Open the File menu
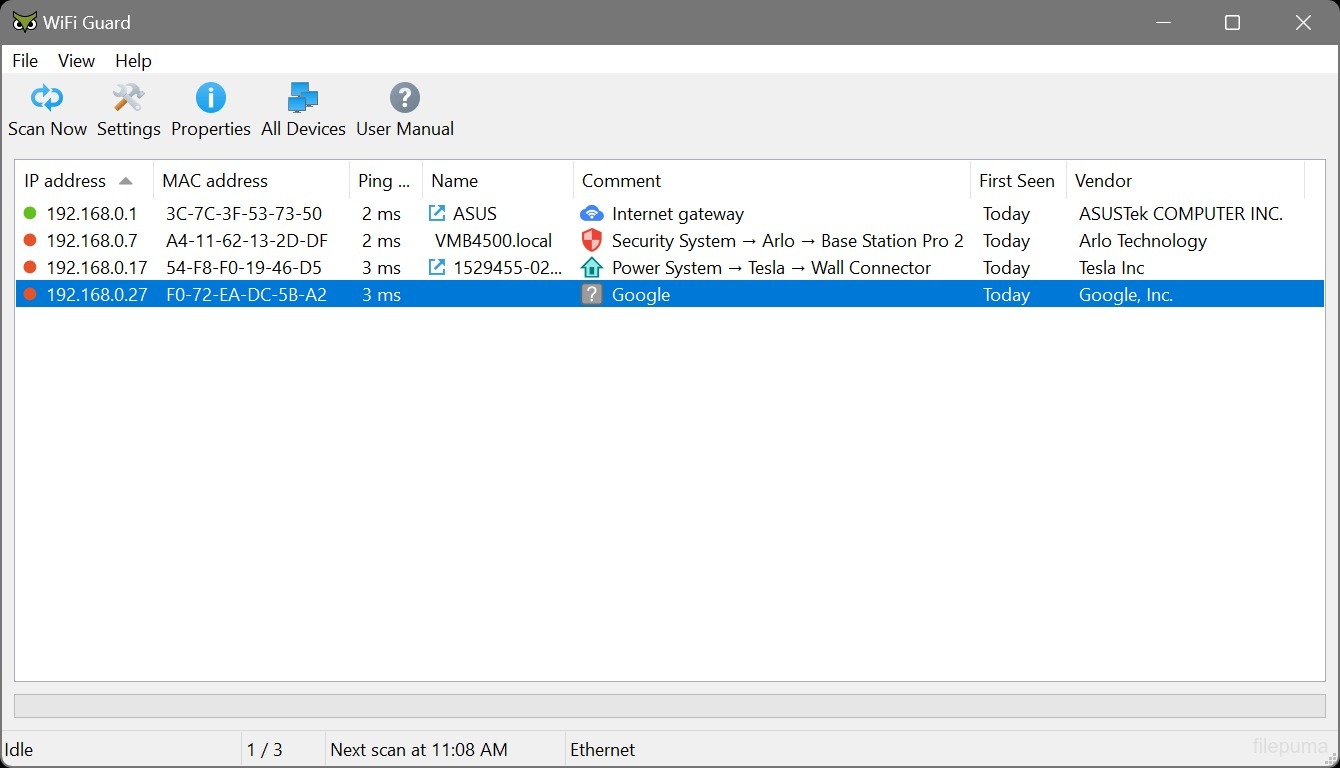This screenshot has height=768, width=1340. (25, 61)
